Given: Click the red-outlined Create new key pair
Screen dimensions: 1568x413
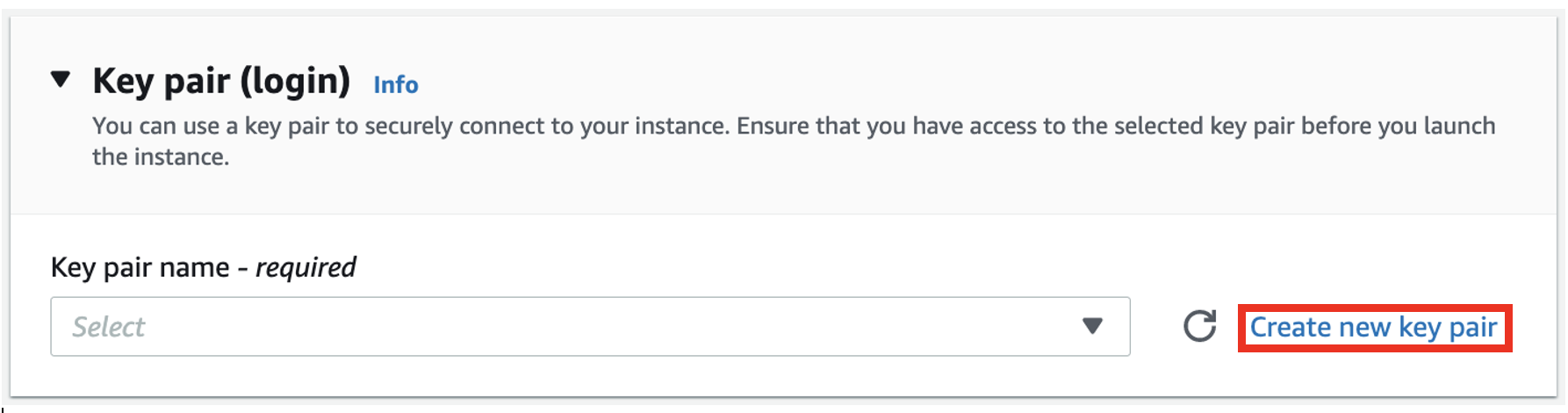Looking at the screenshot, I should tap(1373, 328).
